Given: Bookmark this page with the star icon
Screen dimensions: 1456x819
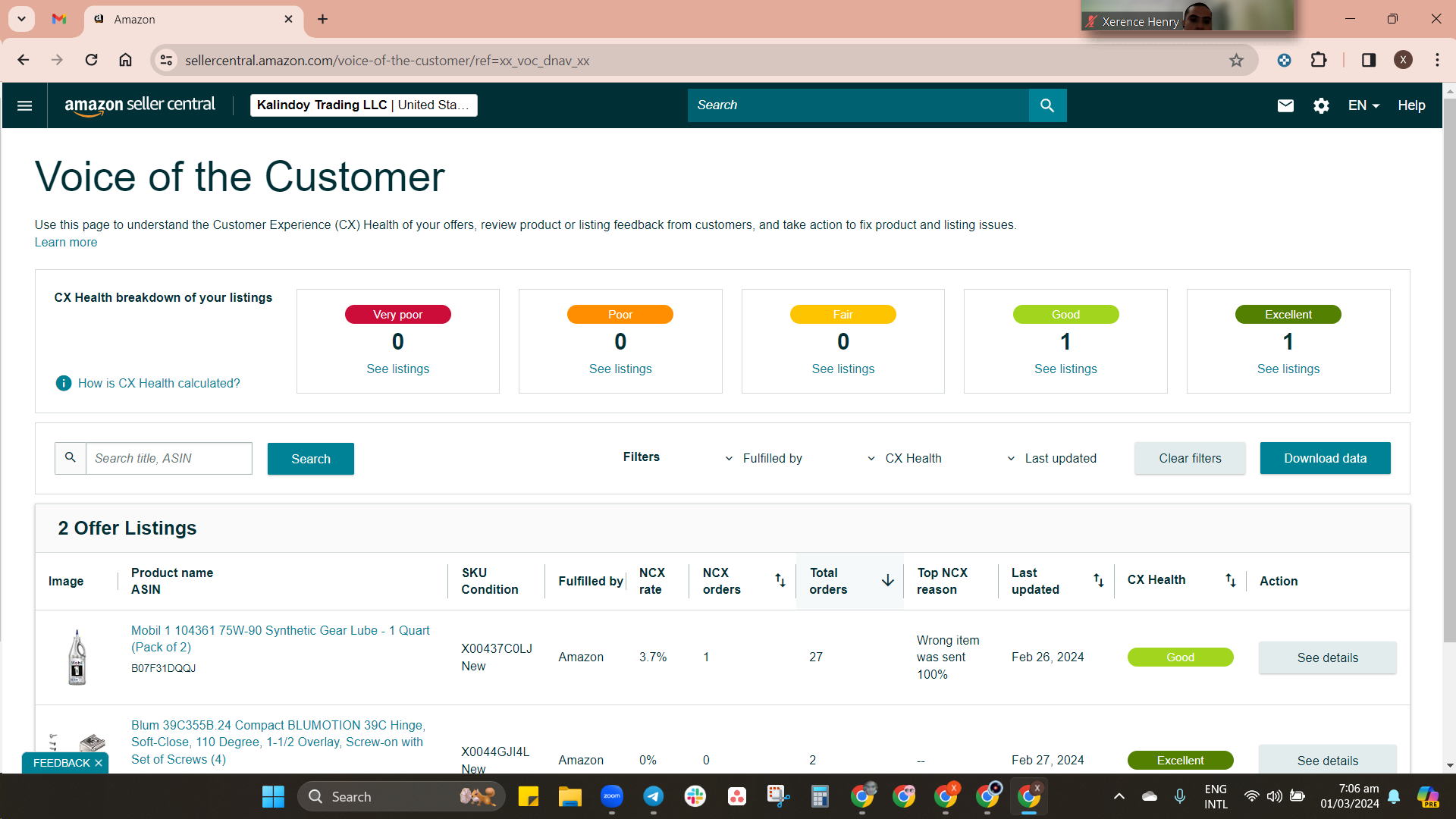Looking at the screenshot, I should [1236, 60].
